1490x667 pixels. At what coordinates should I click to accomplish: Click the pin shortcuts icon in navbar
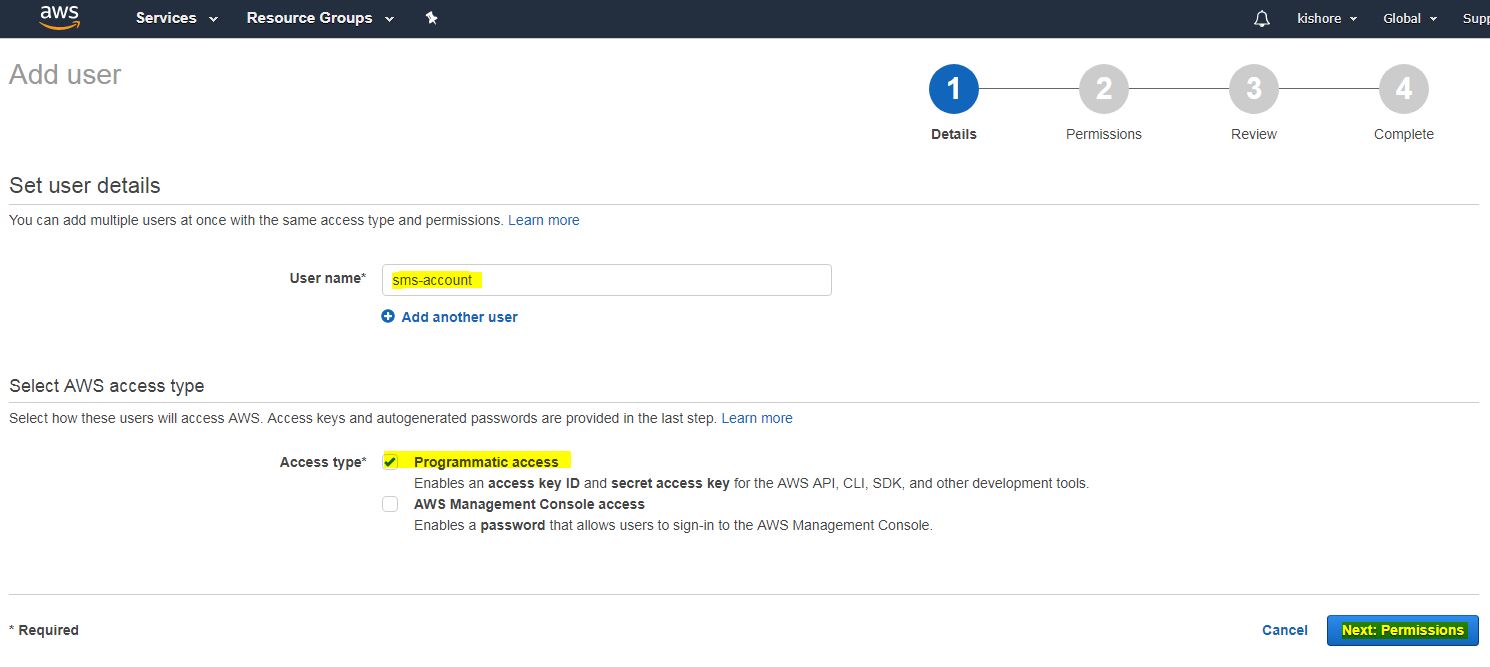point(432,18)
